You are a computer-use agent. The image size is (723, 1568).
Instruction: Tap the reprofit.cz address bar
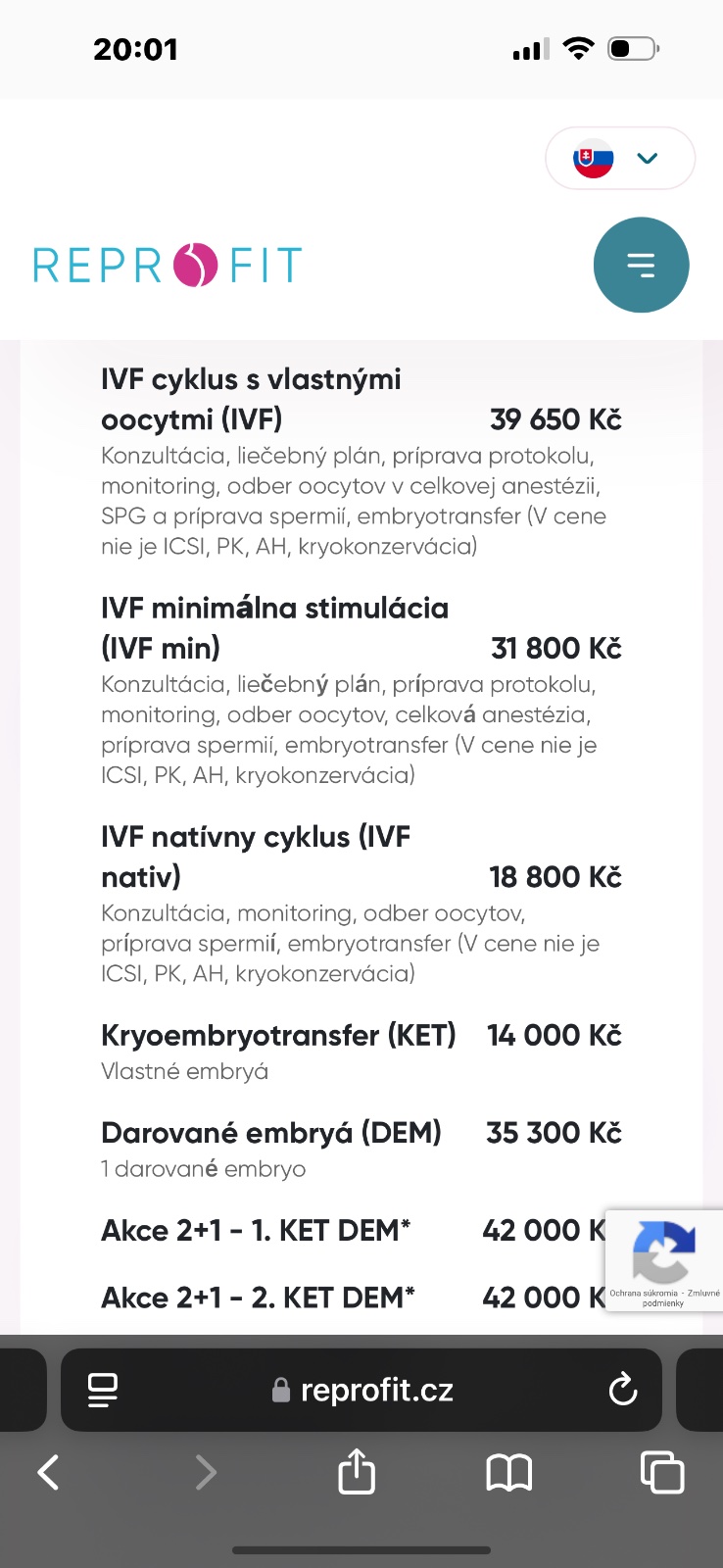[362, 1390]
